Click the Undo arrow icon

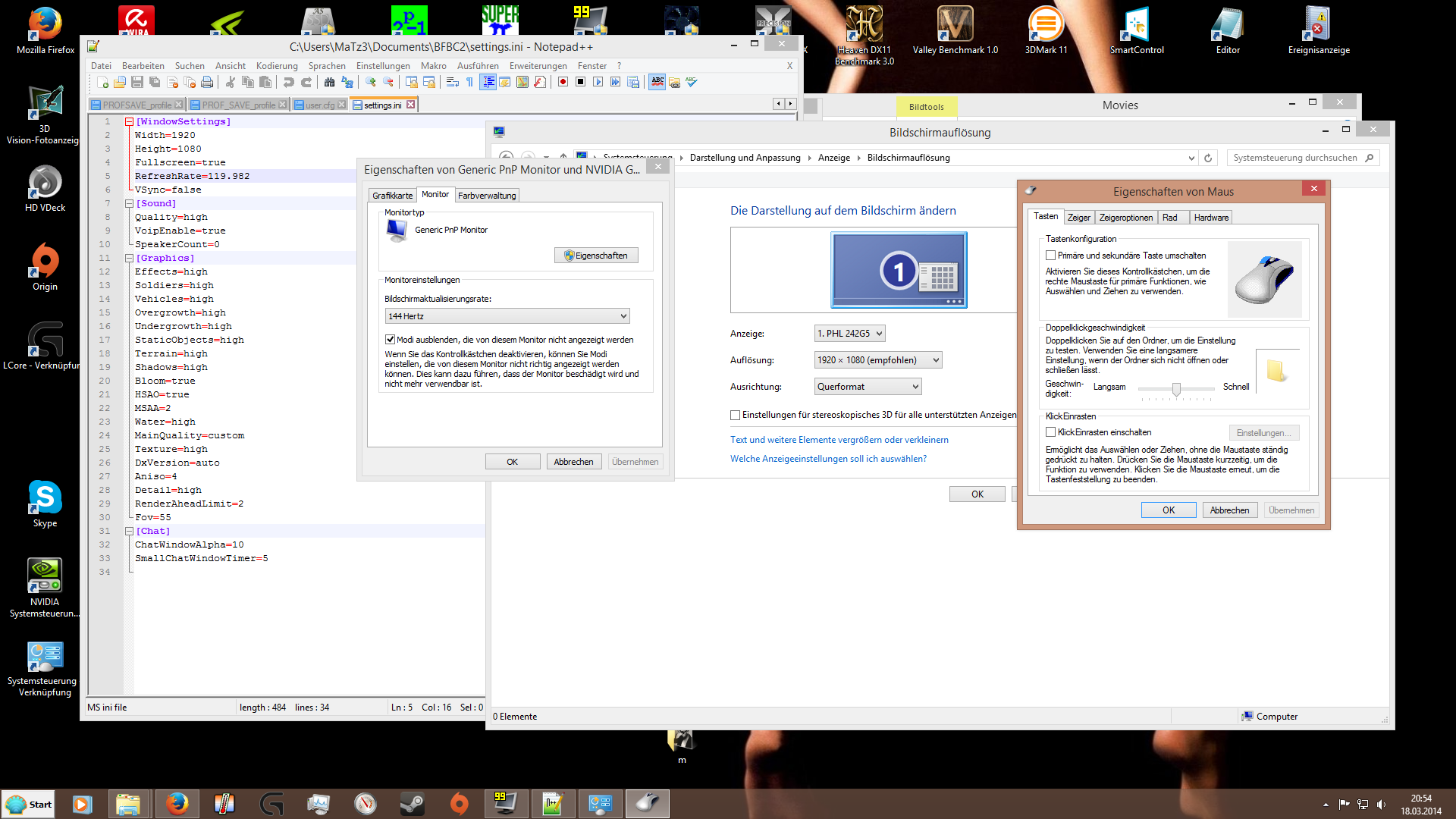click(x=289, y=82)
